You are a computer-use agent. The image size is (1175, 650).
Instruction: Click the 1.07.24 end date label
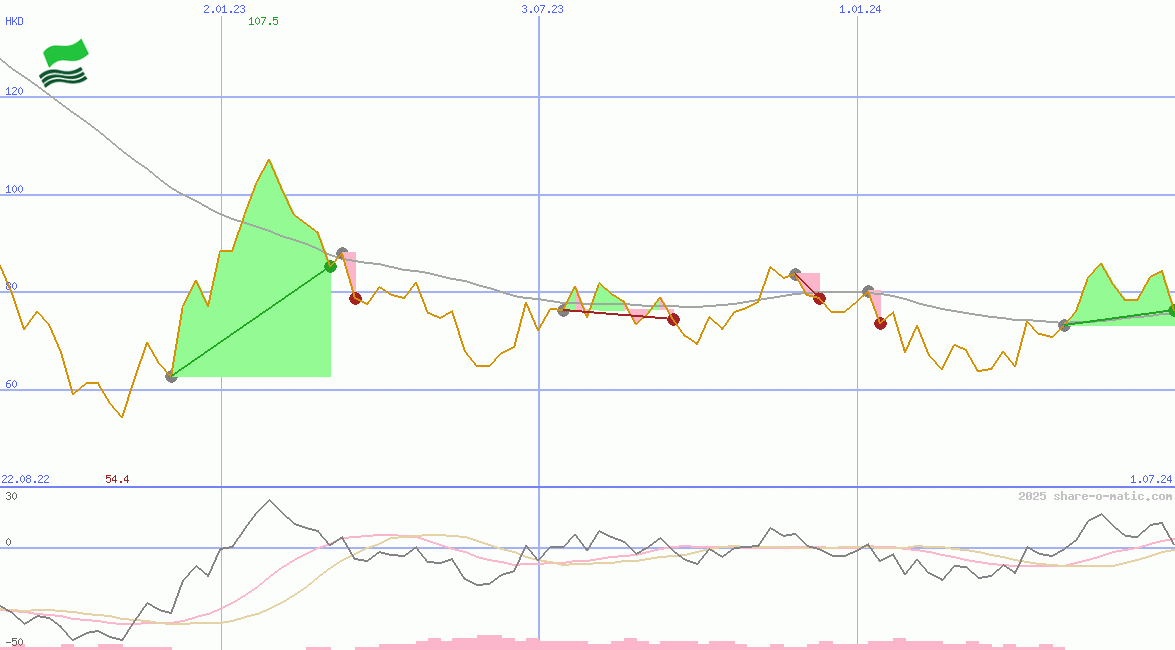pyautogui.click(x=1151, y=479)
